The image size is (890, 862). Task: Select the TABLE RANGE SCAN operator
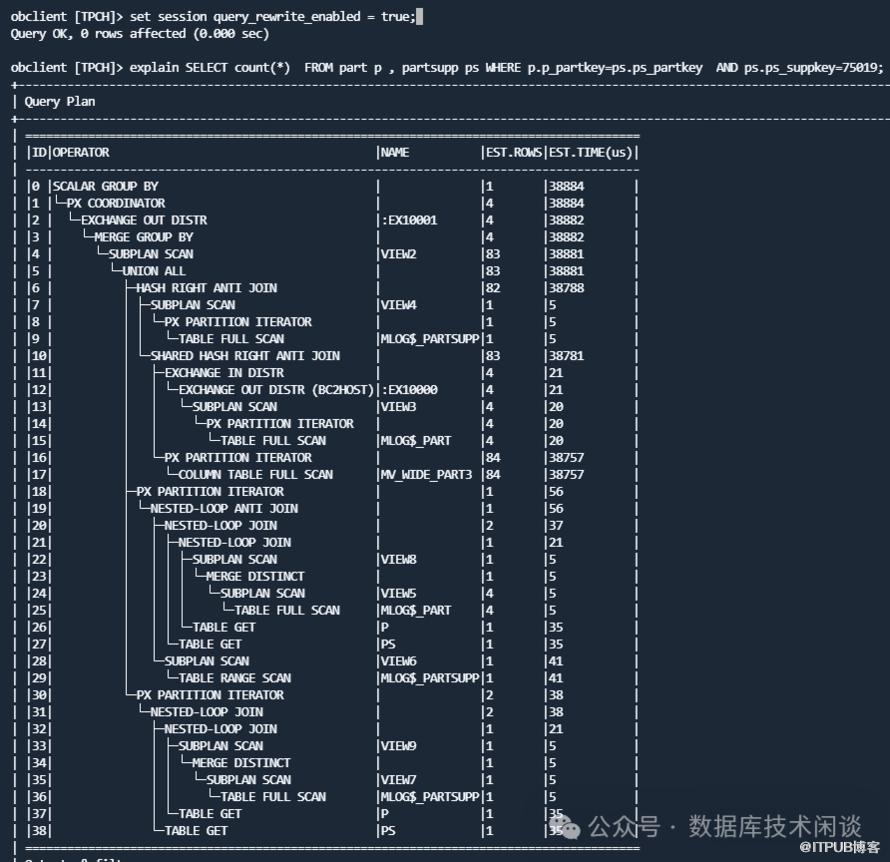click(x=234, y=678)
